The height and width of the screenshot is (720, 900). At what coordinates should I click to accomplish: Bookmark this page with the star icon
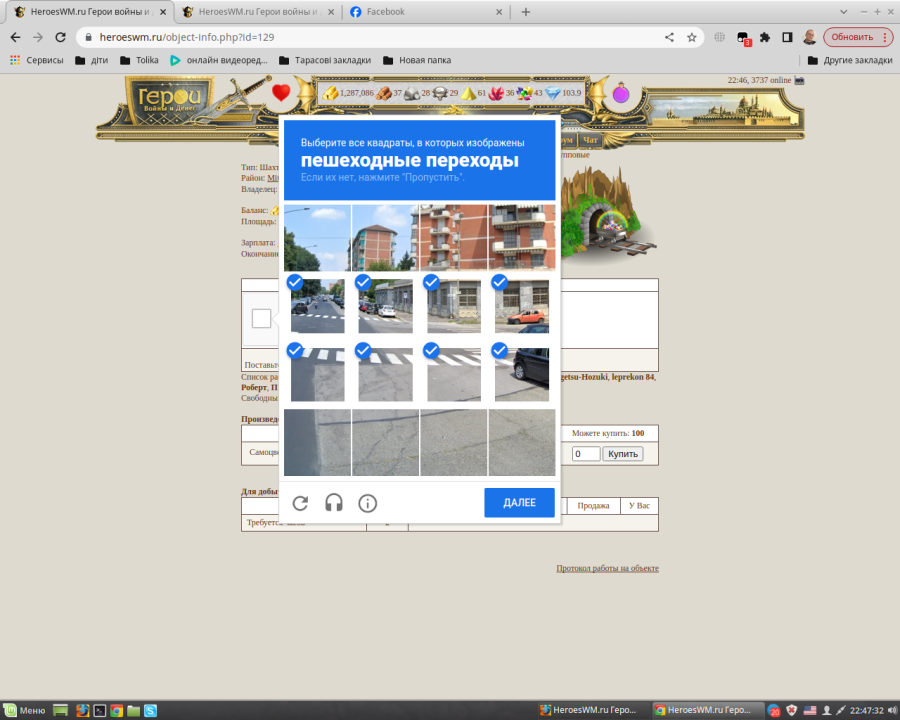(x=691, y=37)
